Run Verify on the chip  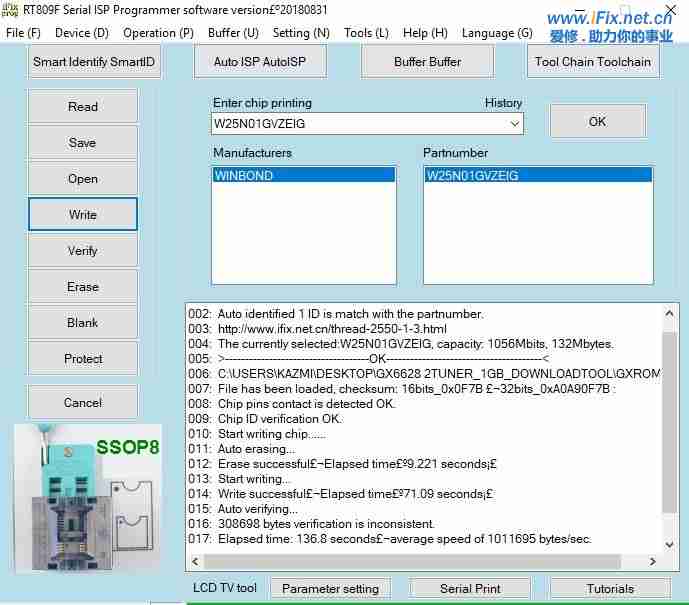[83, 251]
